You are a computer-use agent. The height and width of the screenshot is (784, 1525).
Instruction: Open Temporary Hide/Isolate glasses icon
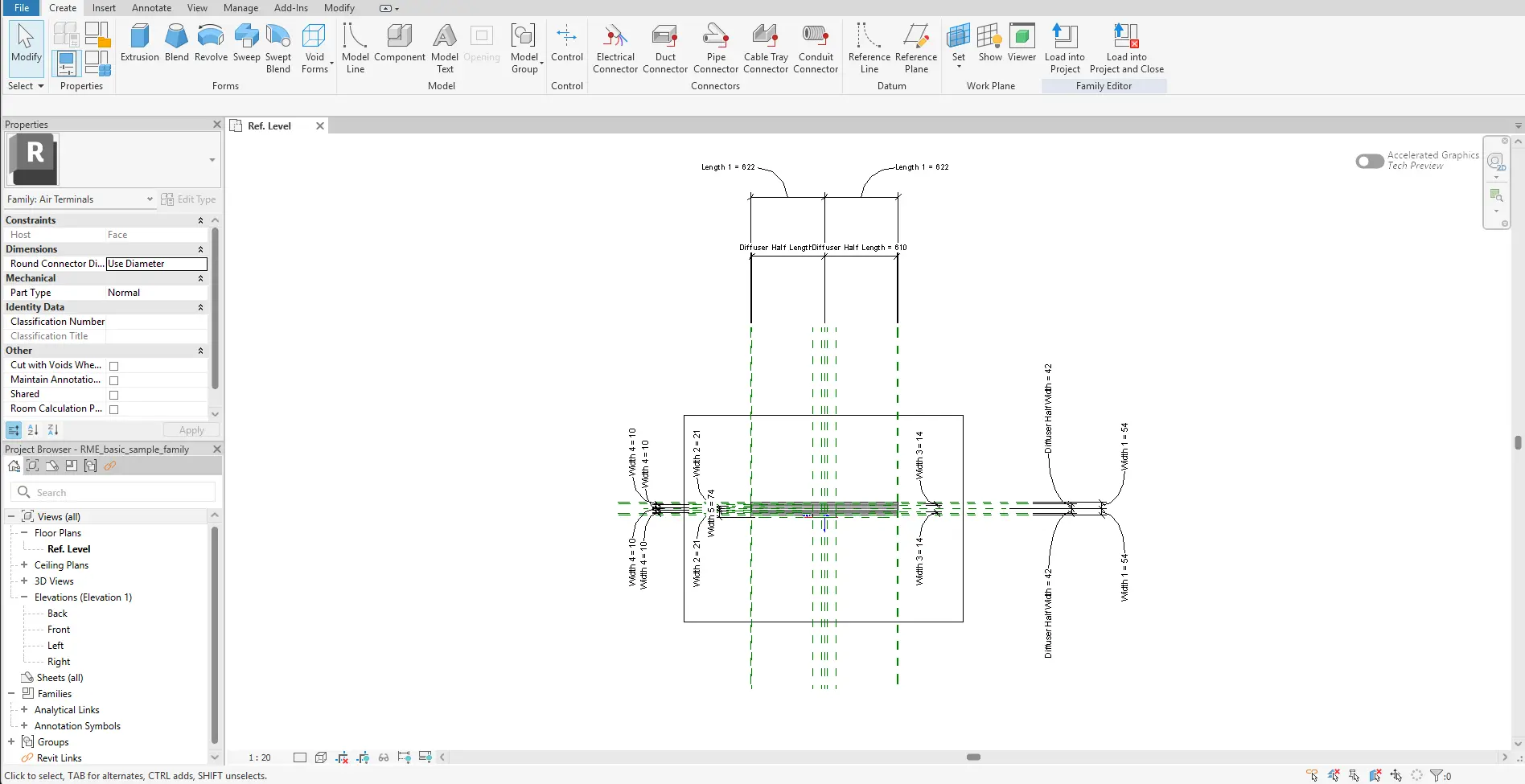[x=383, y=757]
